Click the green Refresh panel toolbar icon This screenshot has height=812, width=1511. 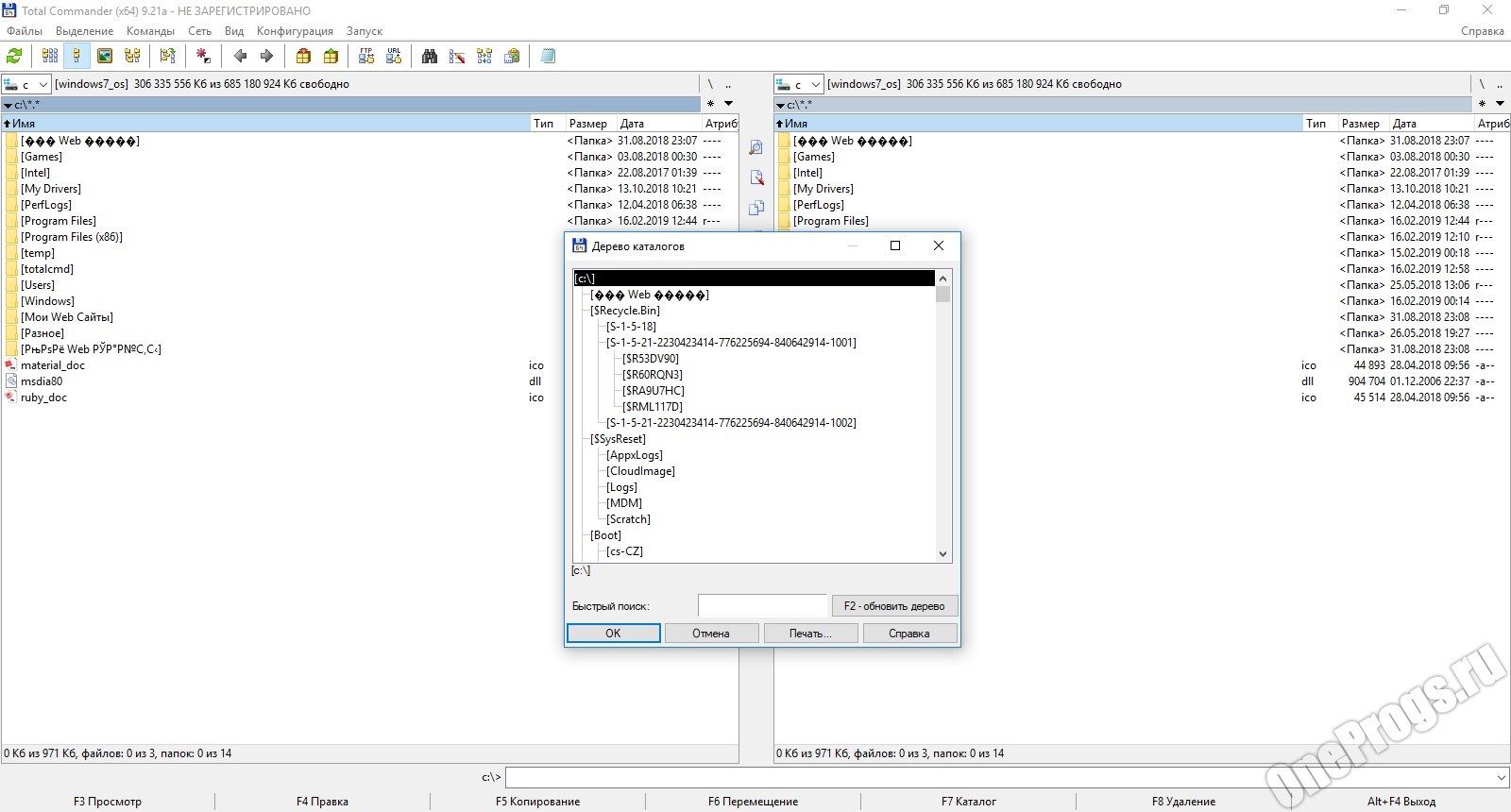coord(15,57)
